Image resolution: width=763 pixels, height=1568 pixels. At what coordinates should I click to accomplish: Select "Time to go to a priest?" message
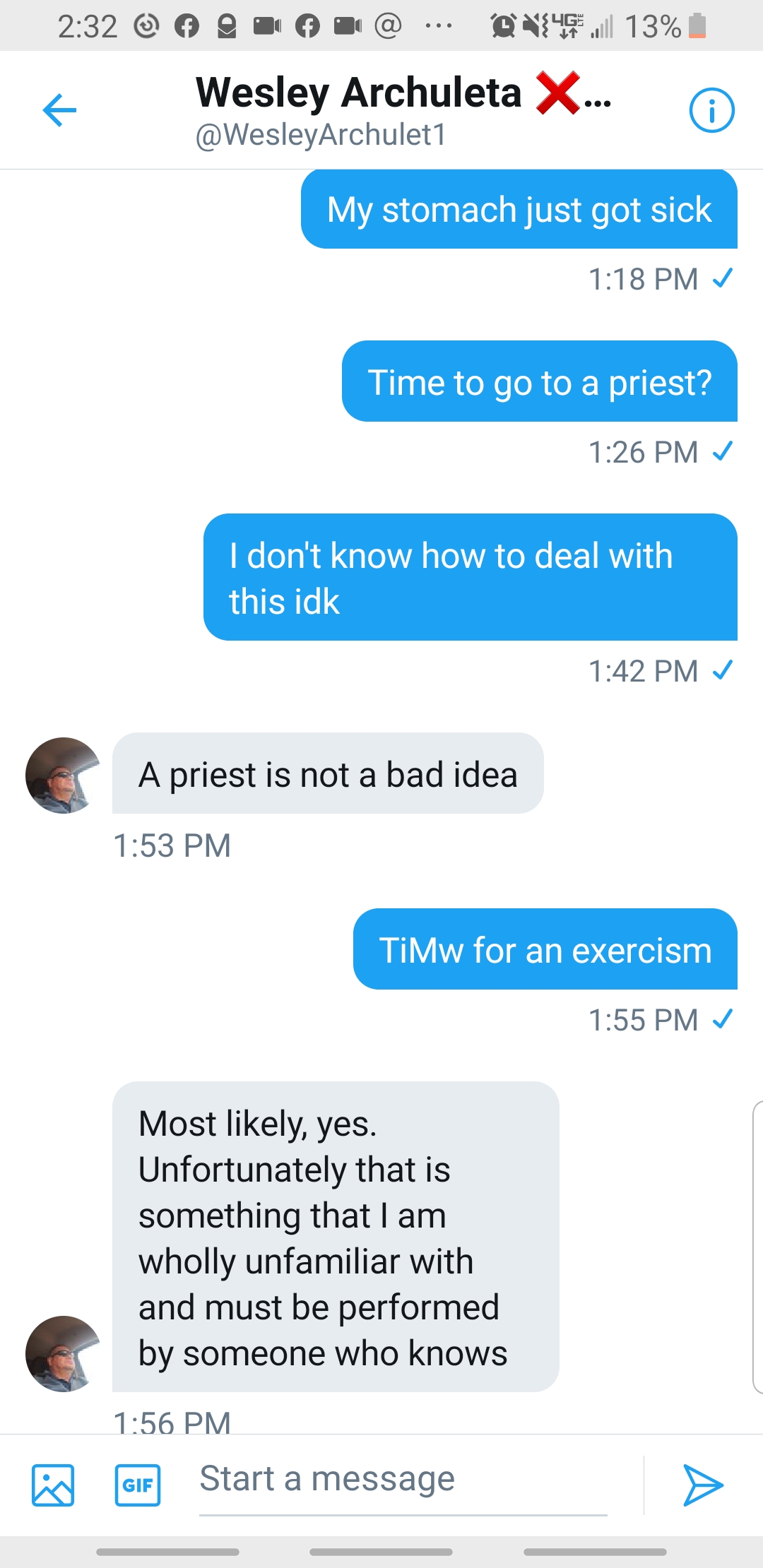540,382
